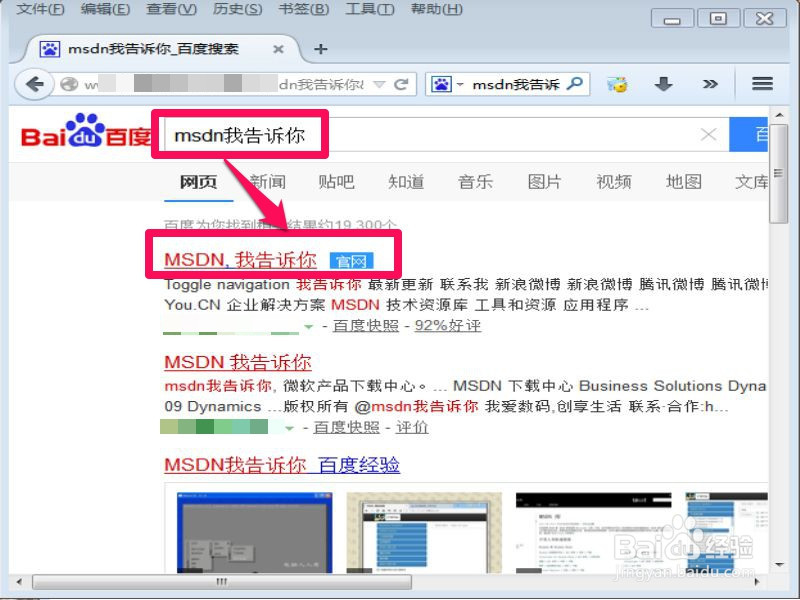Reload the page with the refresh icon
Viewport: 800px width, 600px height.
pos(402,84)
